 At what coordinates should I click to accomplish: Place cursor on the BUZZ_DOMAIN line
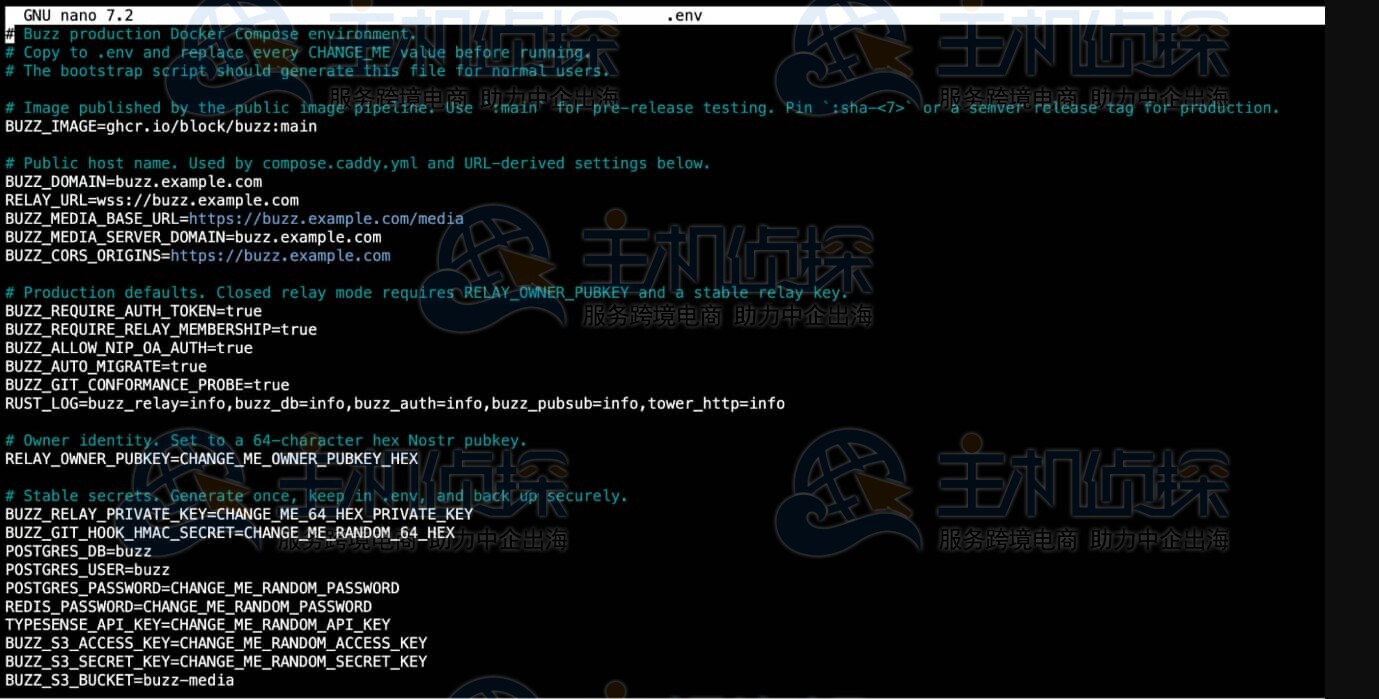tap(134, 182)
